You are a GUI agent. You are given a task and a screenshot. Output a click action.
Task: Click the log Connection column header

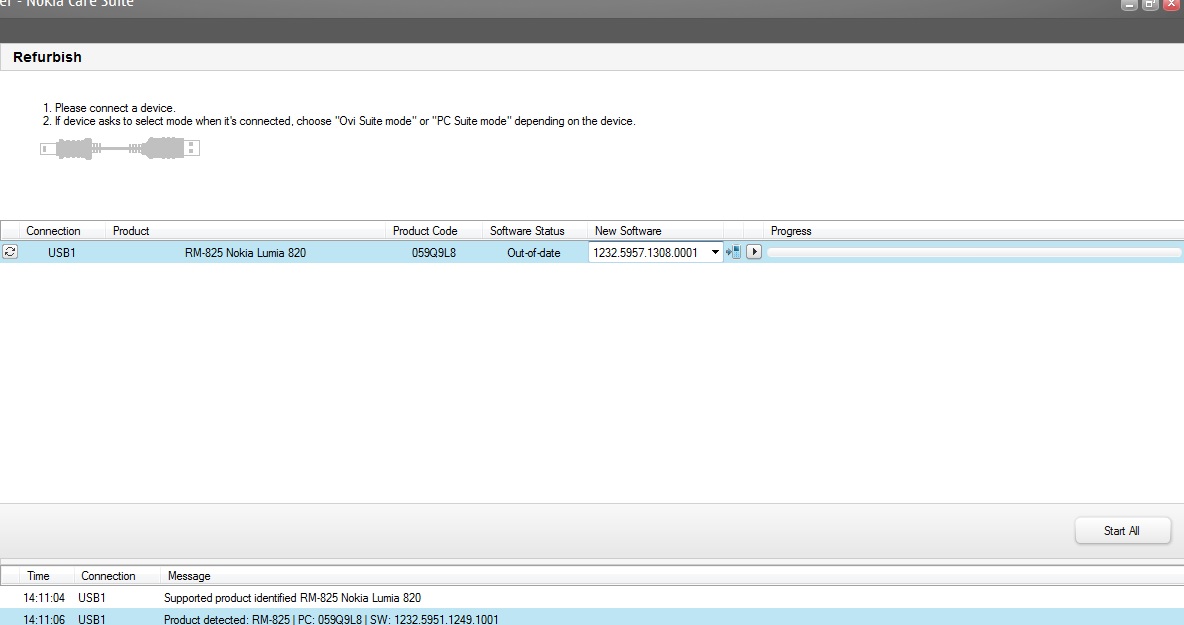point(108,576)
